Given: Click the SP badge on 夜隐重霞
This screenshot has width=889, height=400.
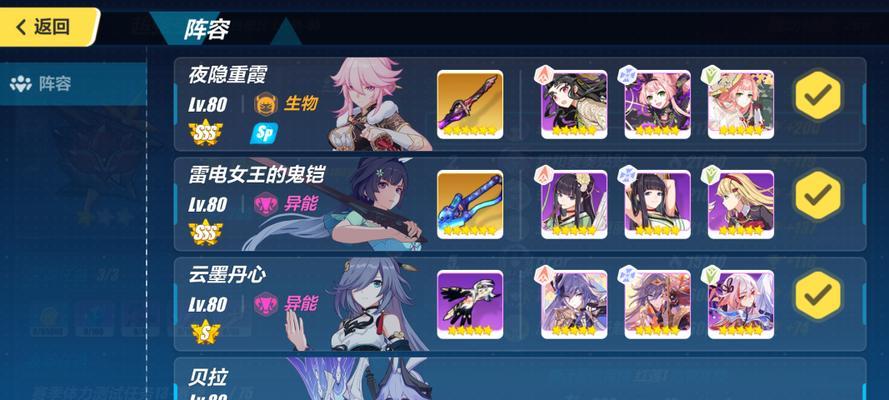Looking at the screenshot, I should [264, 133].
